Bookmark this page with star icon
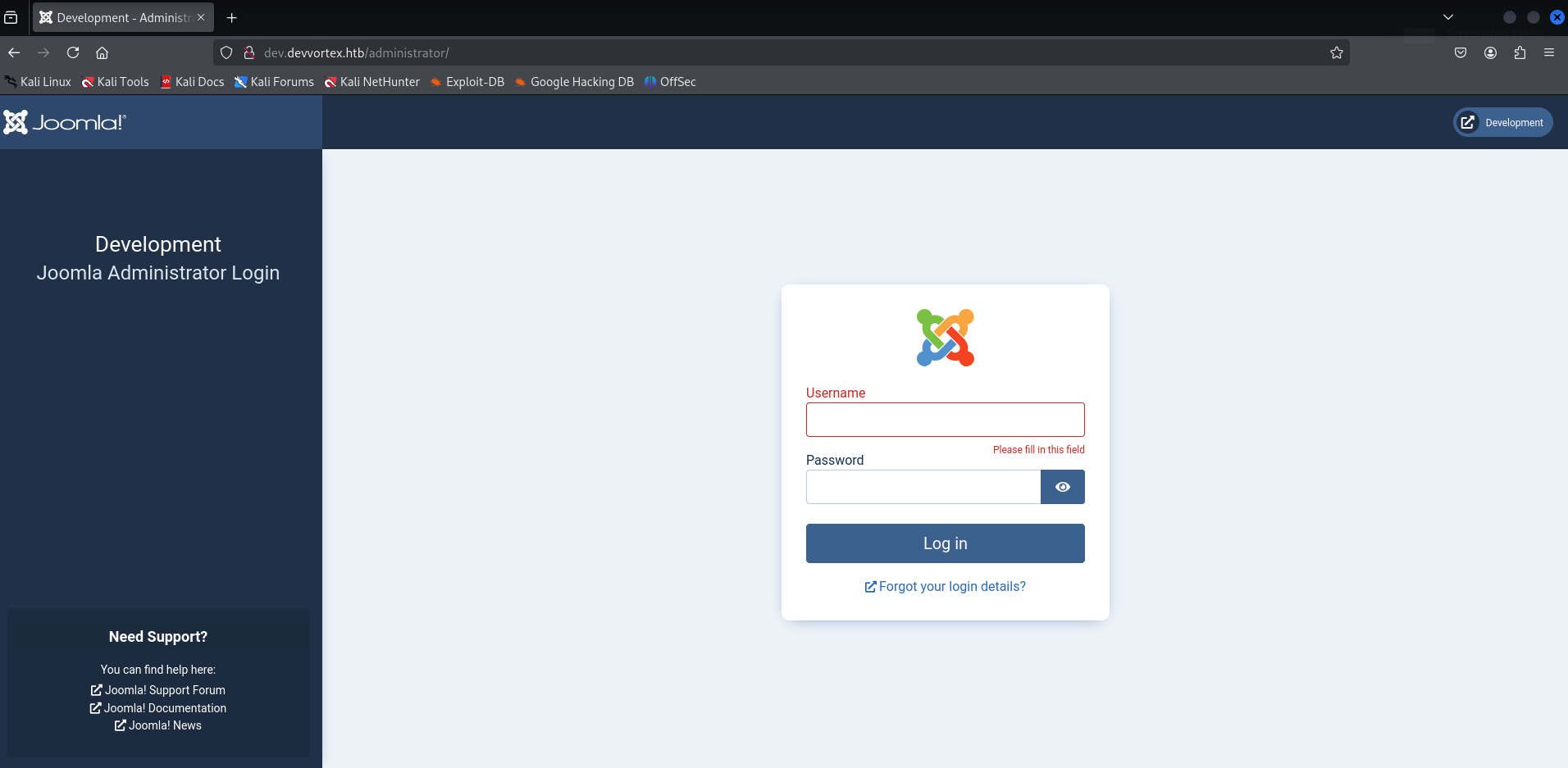 click(x=1337, y=52)
